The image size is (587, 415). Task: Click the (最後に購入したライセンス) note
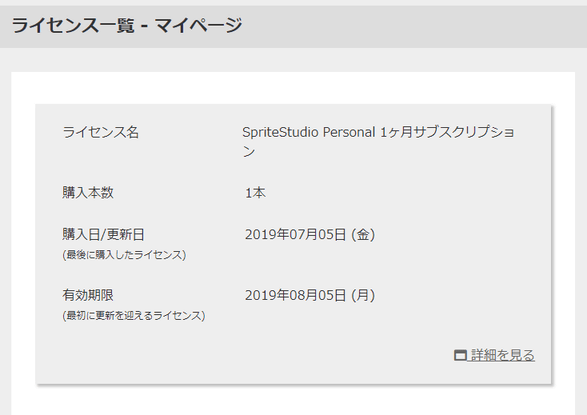click(124, 255)
